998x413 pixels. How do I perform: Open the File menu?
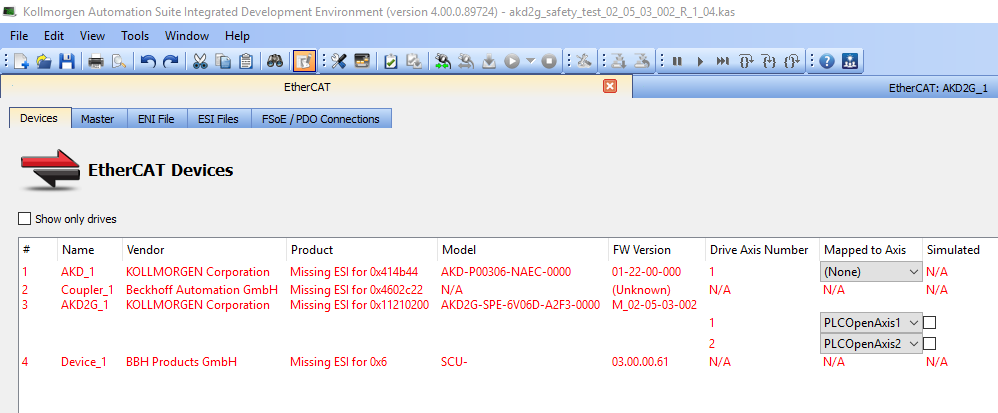point(19,36)
